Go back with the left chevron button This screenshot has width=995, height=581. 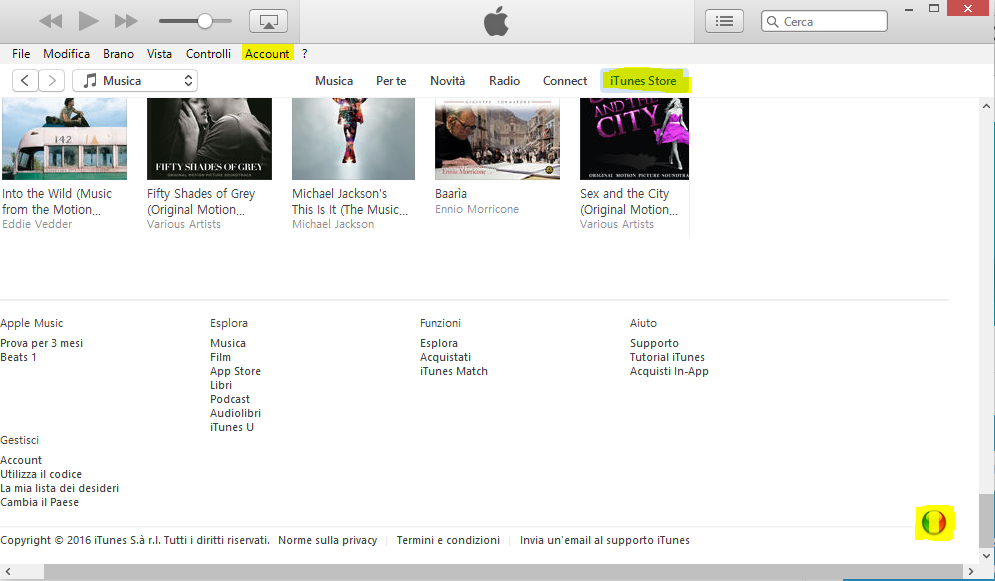(25, 81)
